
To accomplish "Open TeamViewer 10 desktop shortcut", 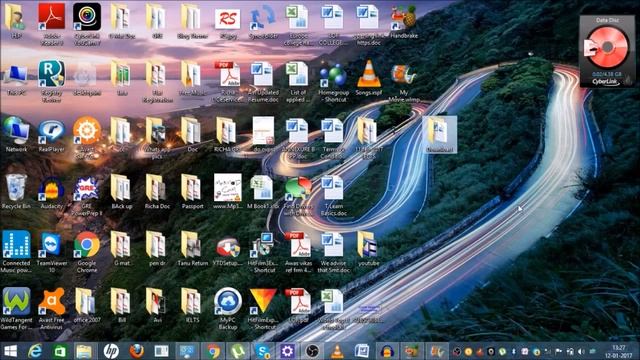I will click(x=51, y=252).
